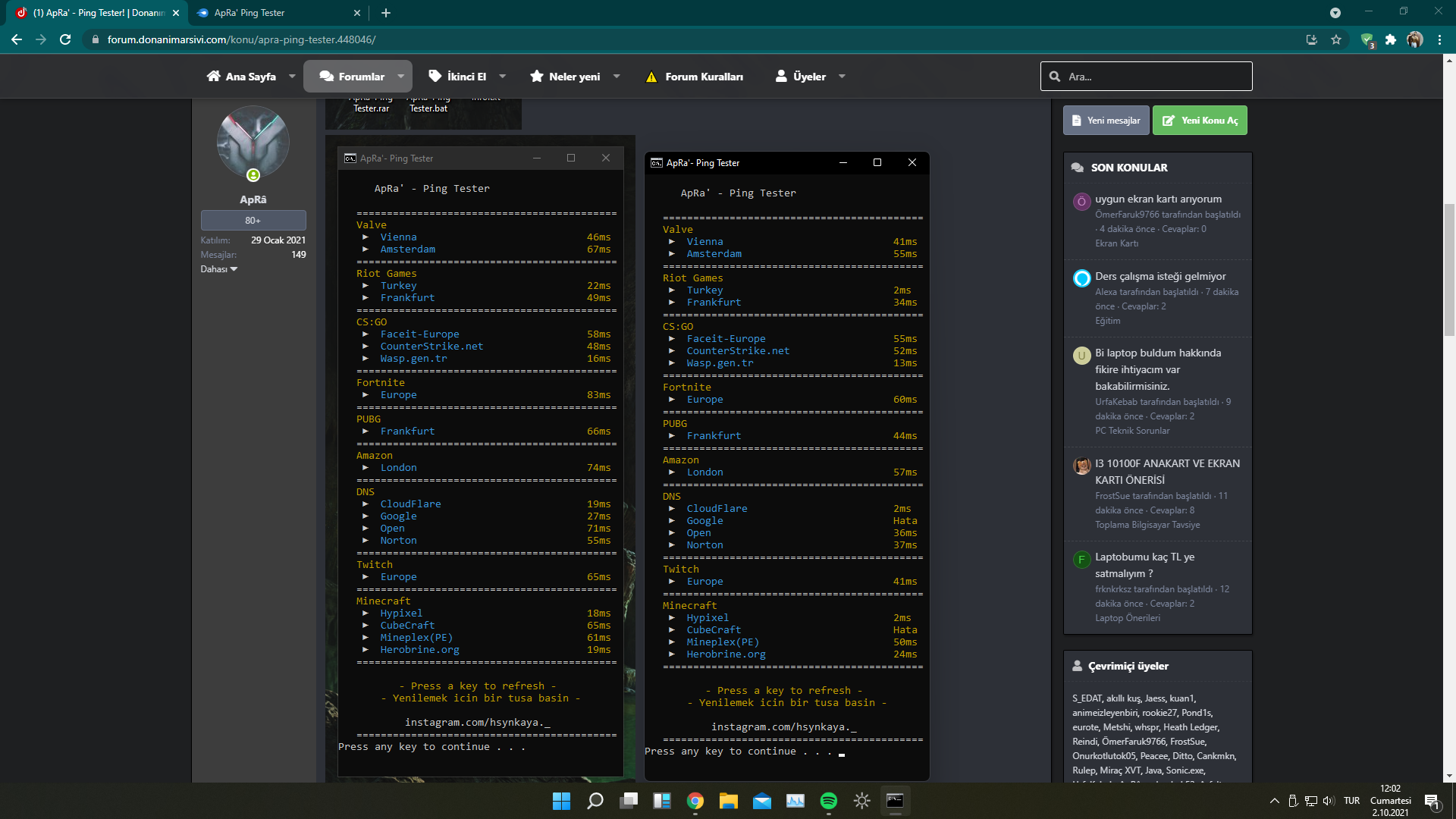Screen dimensions: 1456x819
Task: Open the Üyeler menu item
Action: 800,77
